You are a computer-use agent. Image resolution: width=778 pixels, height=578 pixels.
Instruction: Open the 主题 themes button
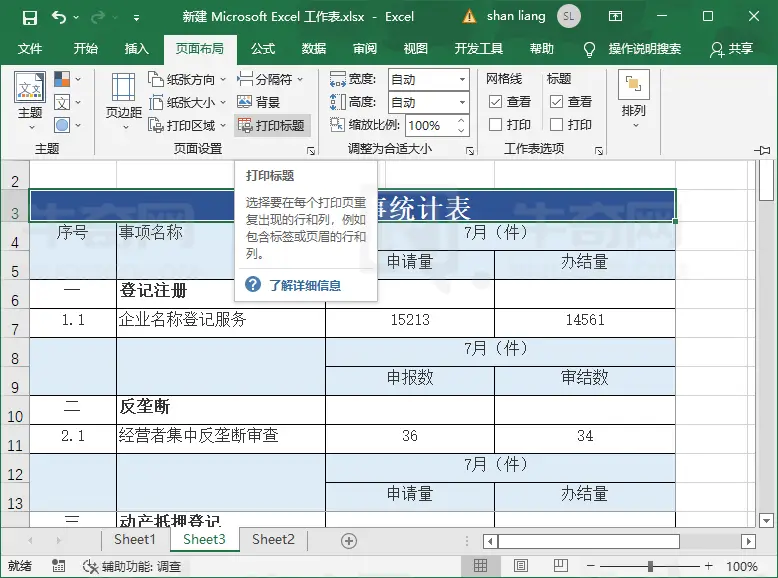(x=30, y=101)
